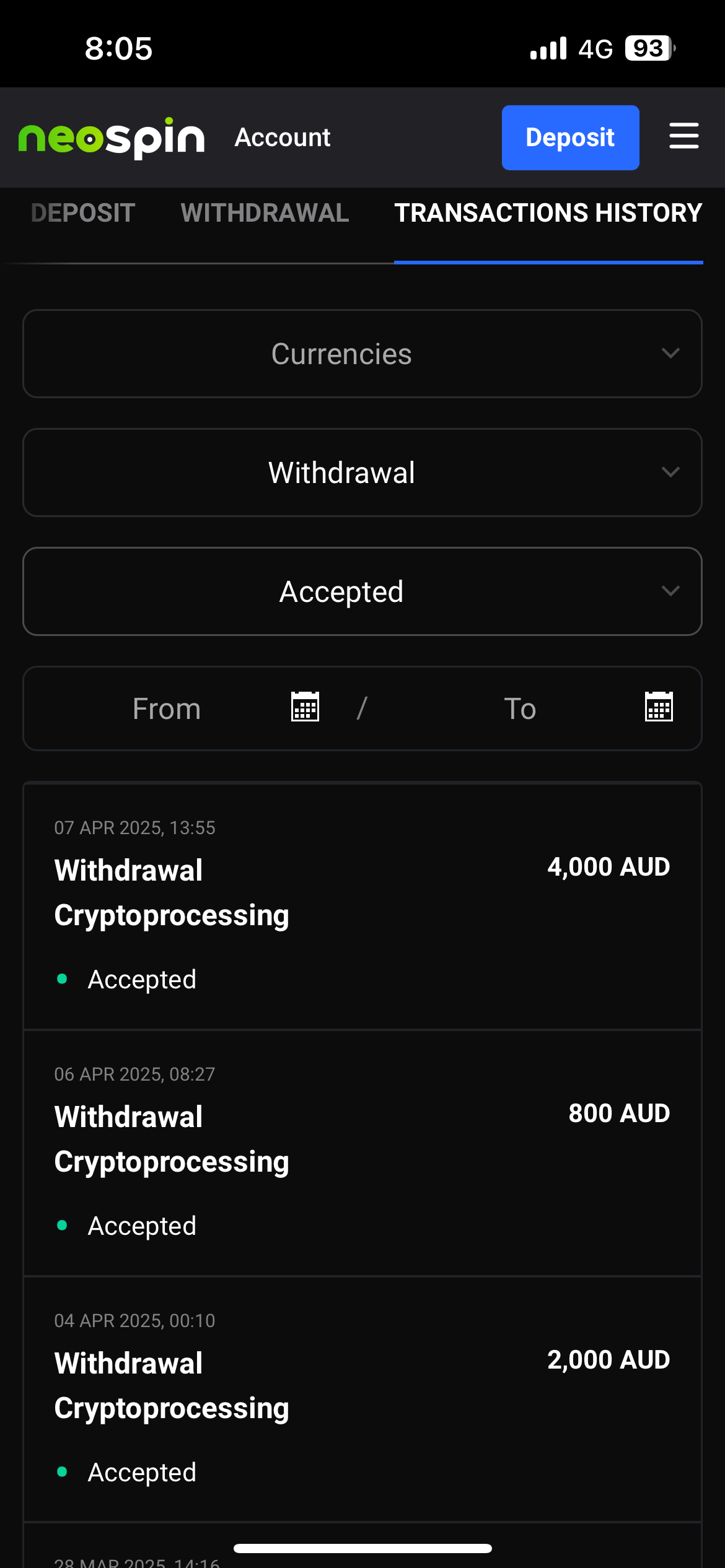This screenshot has height=1568, width=725.
Task: Tap the home indicator bar
Action: [362, 1548]
